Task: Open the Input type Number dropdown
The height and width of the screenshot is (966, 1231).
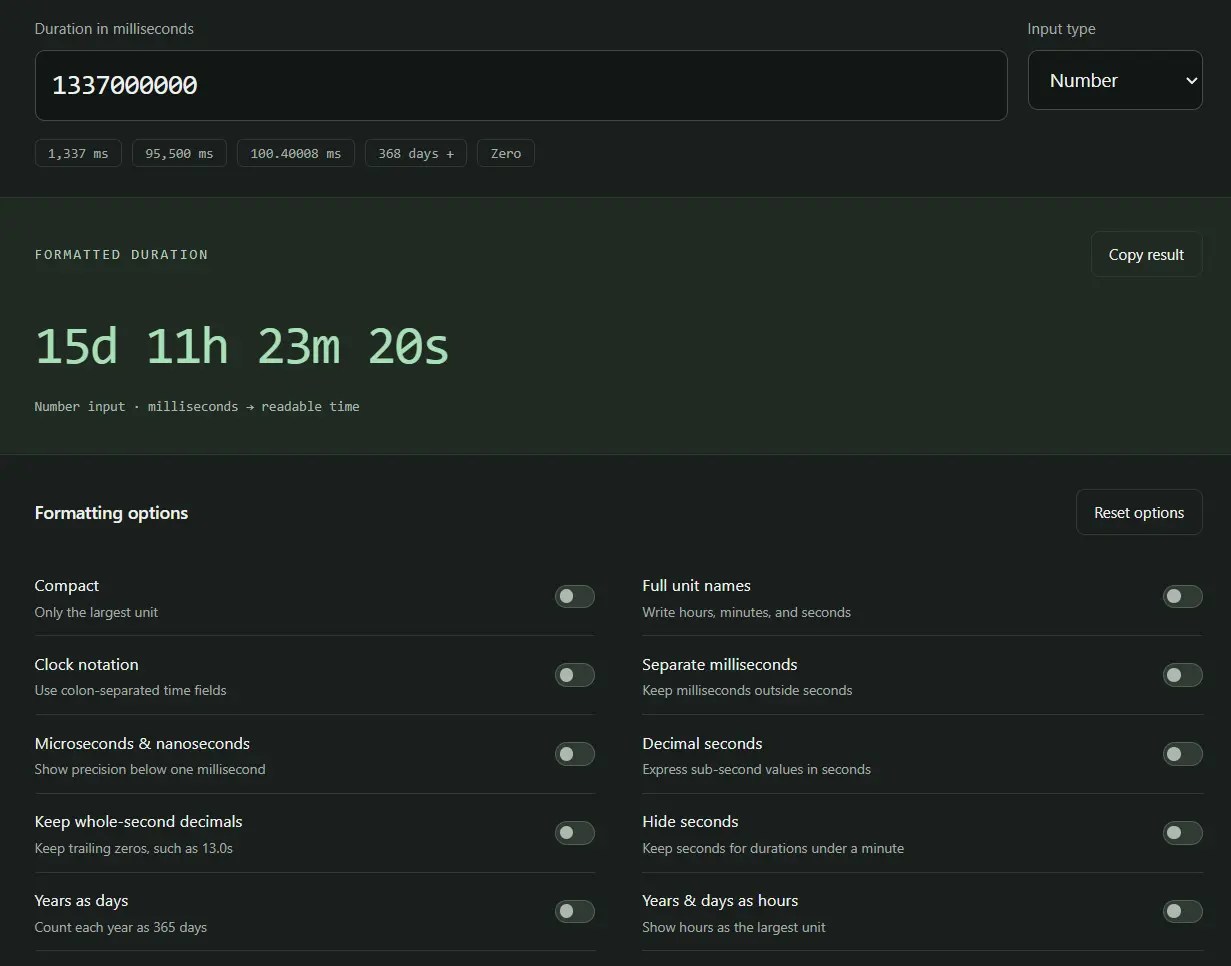Action: coord(1115,80)
